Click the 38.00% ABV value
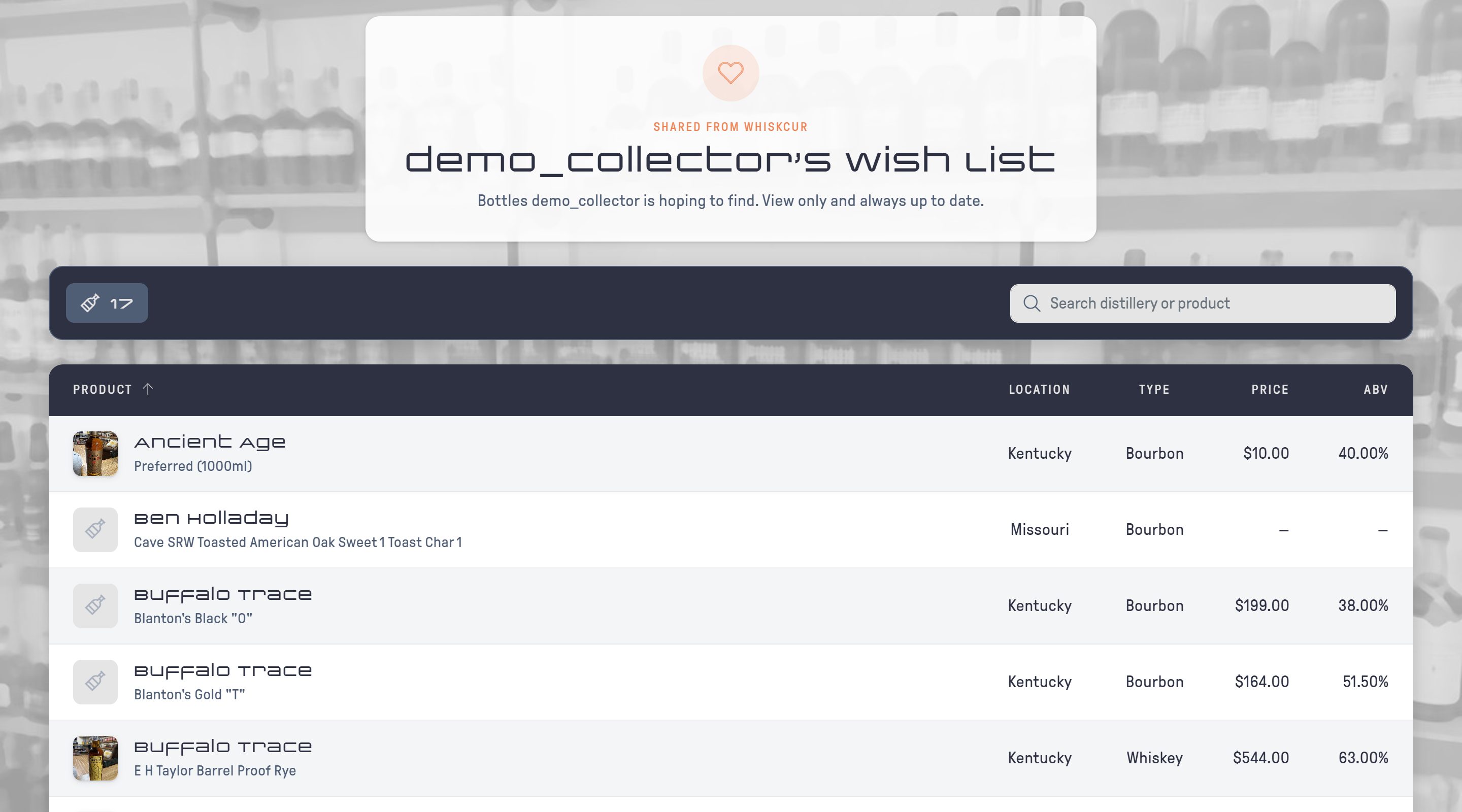The width and height of the screenshot is (1462, 812). click(1363, 605)
